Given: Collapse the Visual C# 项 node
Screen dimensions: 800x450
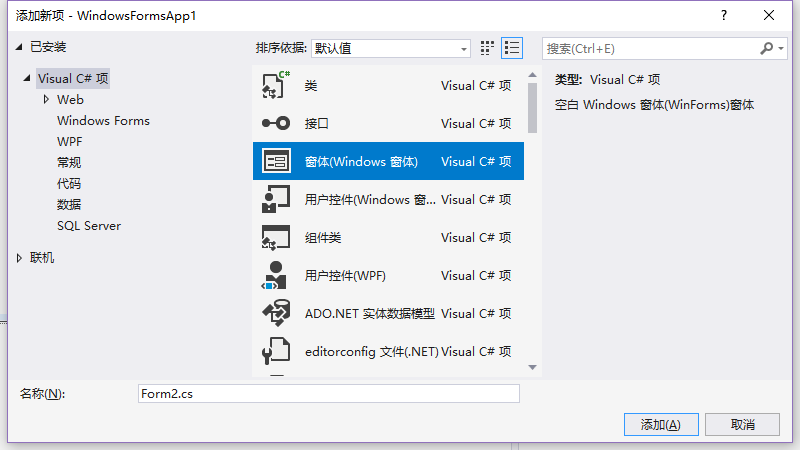Looking at the screenshot, I should [x=27, y=78].
